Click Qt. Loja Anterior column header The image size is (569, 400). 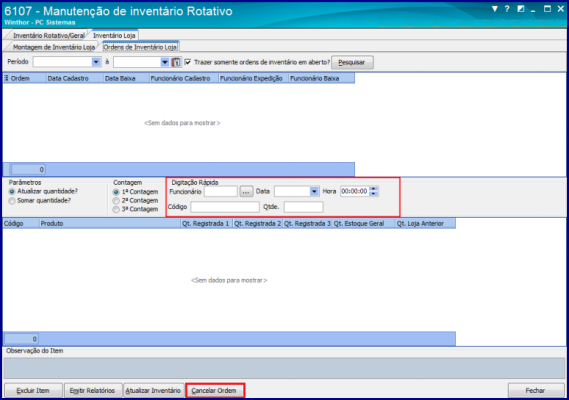tap(425, 223)
